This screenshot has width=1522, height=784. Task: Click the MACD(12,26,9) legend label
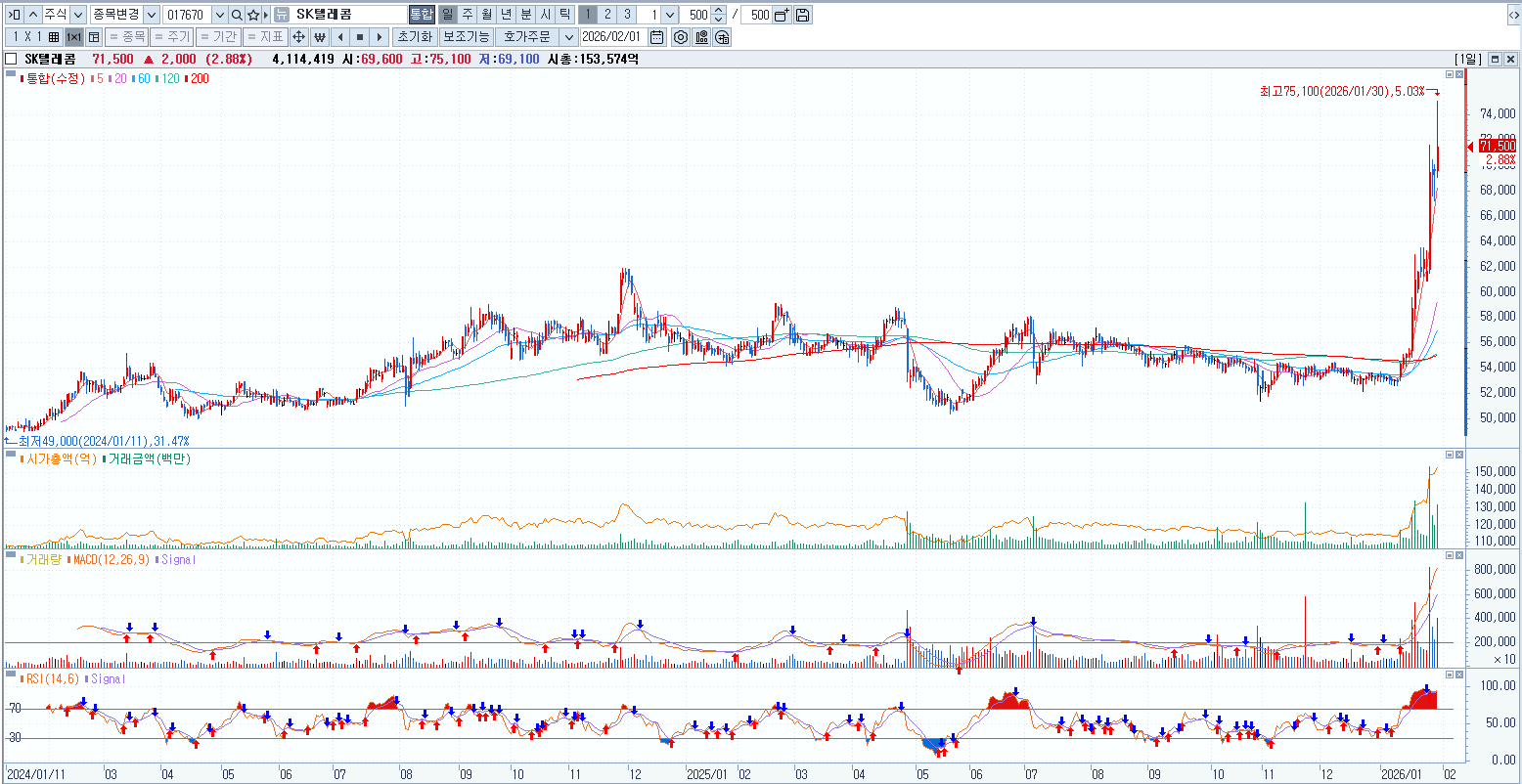coord(111,560)
